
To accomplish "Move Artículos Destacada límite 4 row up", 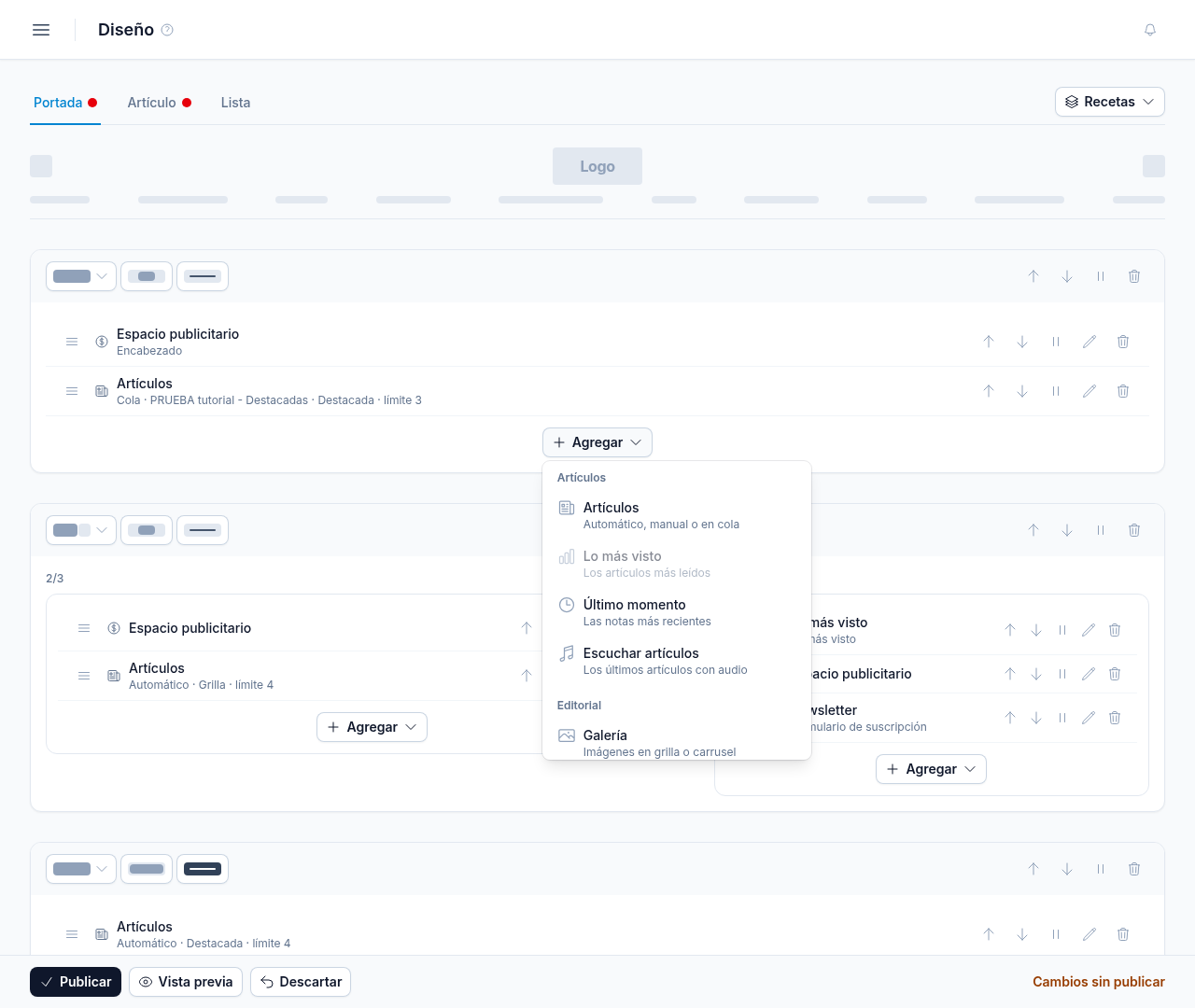I will pos(989,934).
